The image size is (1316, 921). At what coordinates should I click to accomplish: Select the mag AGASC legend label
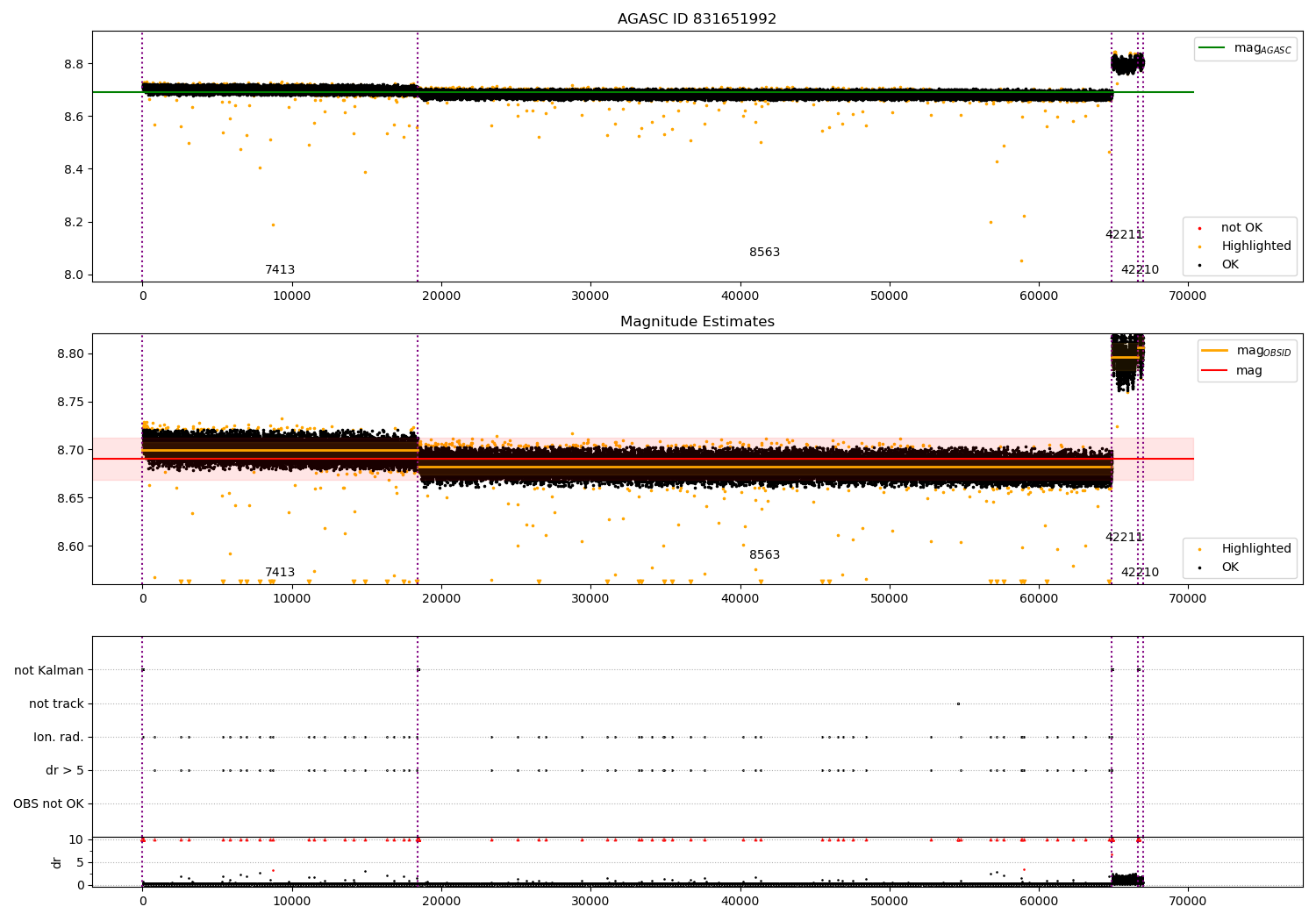1262,48
